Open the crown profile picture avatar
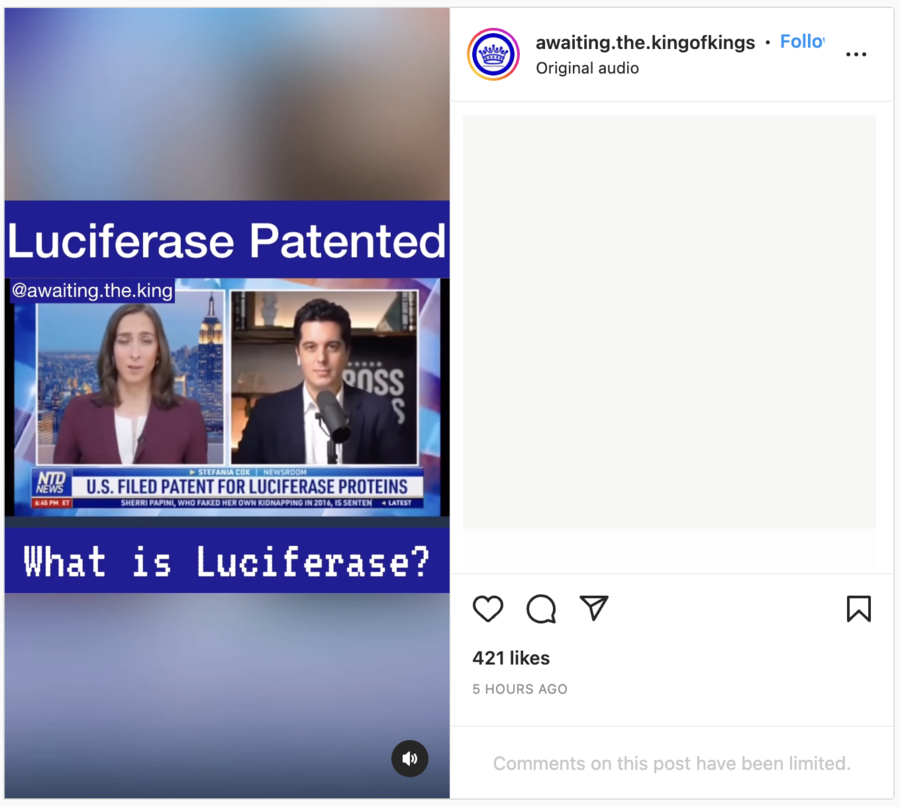This screenshot has width=900, height=807. coord(493,55)
